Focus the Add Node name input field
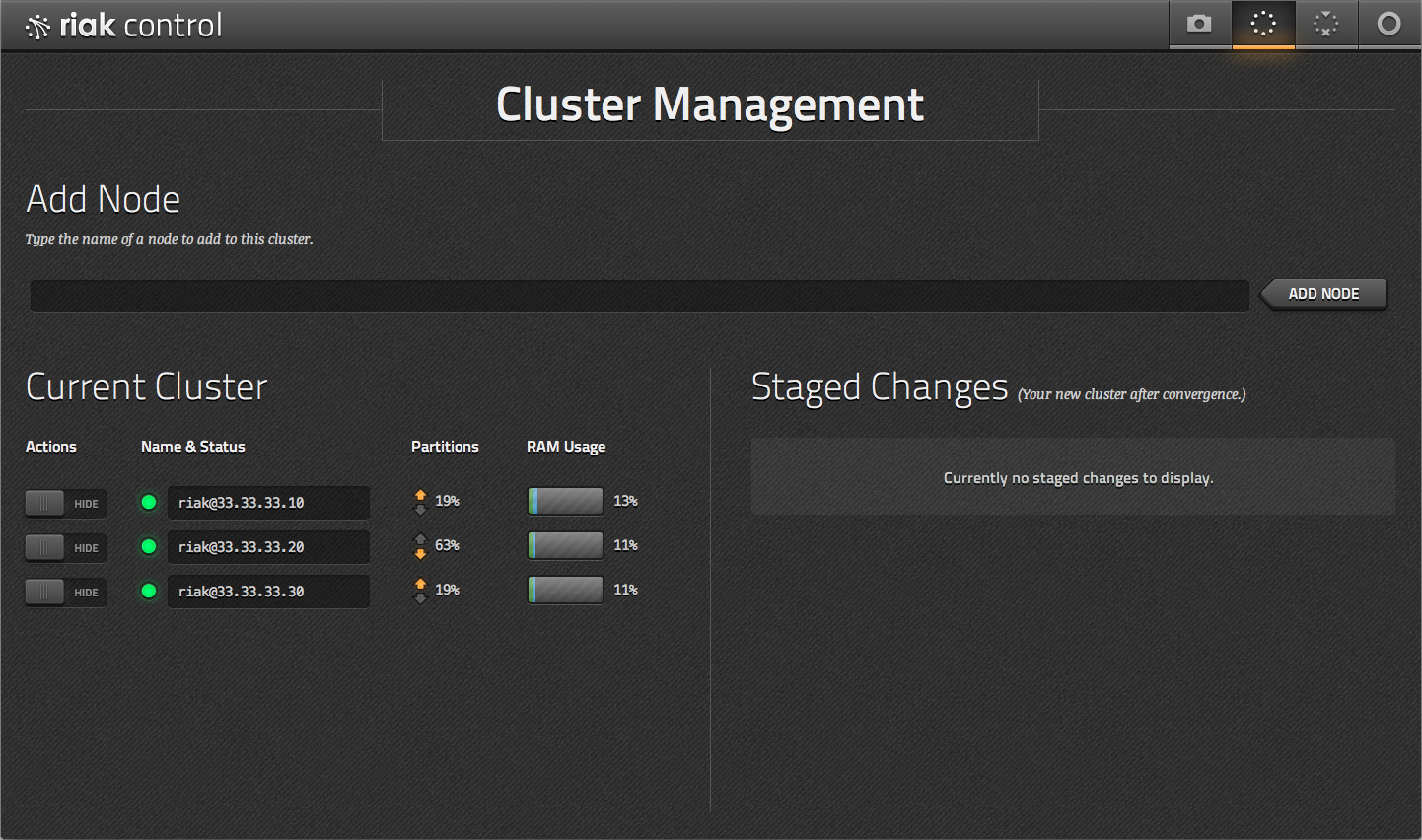 pos(639,296)
